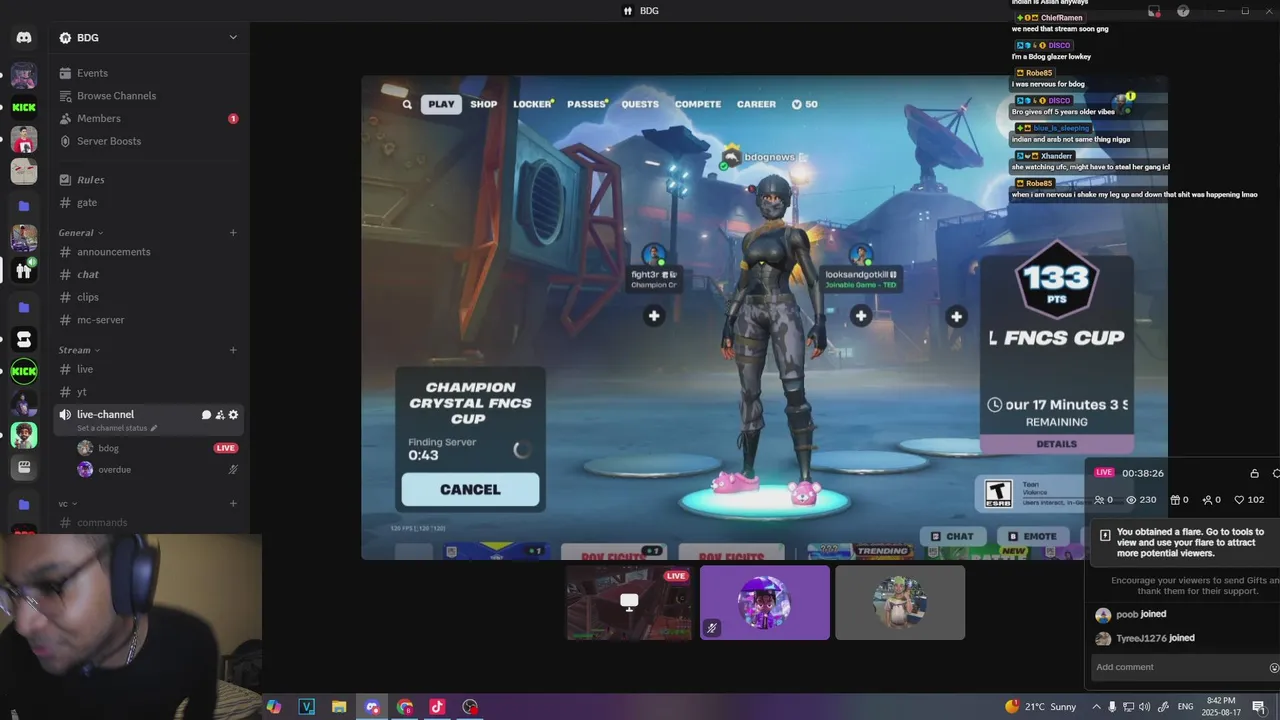The width and height of the screenshot is (1280, 720).
Task: Open the commands channel
Action: [148, 523]
